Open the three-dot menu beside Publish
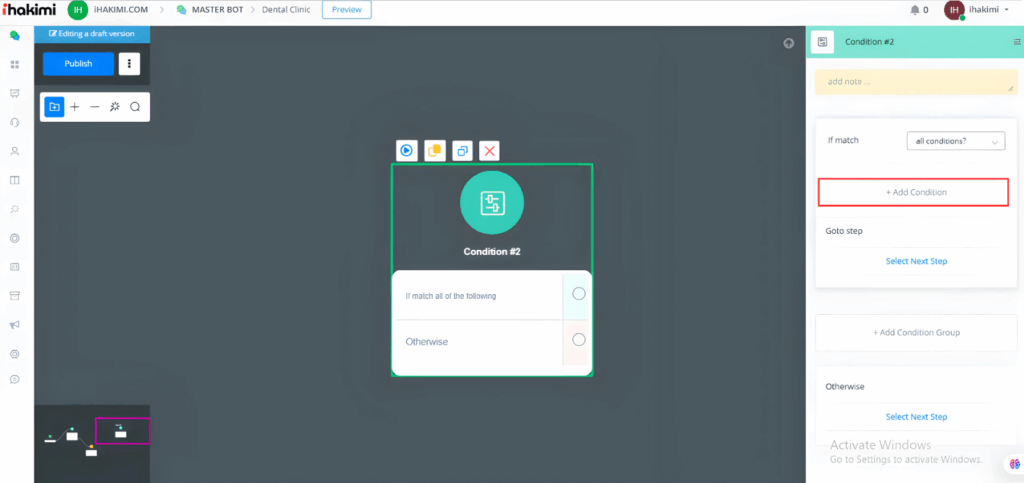This screenshot has width=1024, height=483. click(129, 64)
